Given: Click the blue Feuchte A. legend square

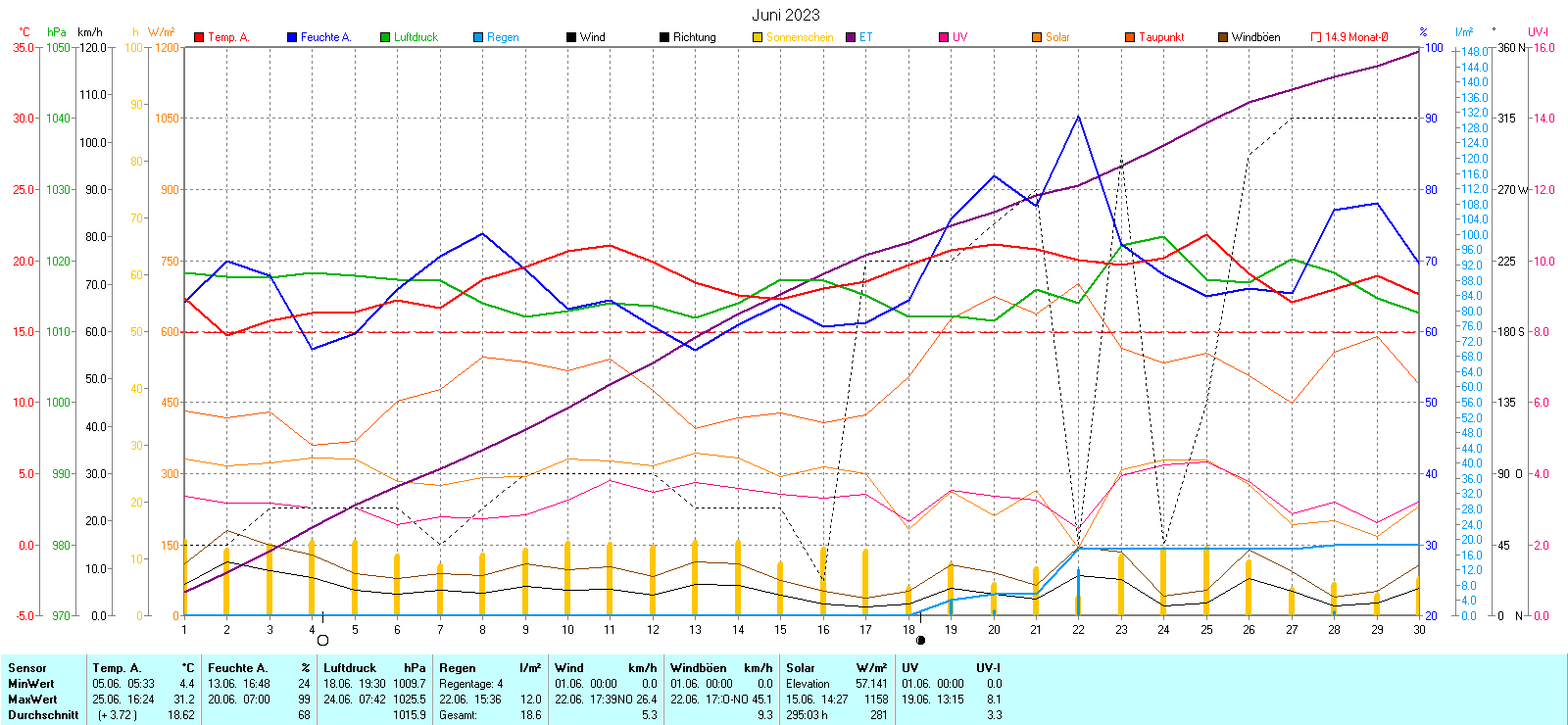Looking at the screenshot, I should tap(292, 37).
